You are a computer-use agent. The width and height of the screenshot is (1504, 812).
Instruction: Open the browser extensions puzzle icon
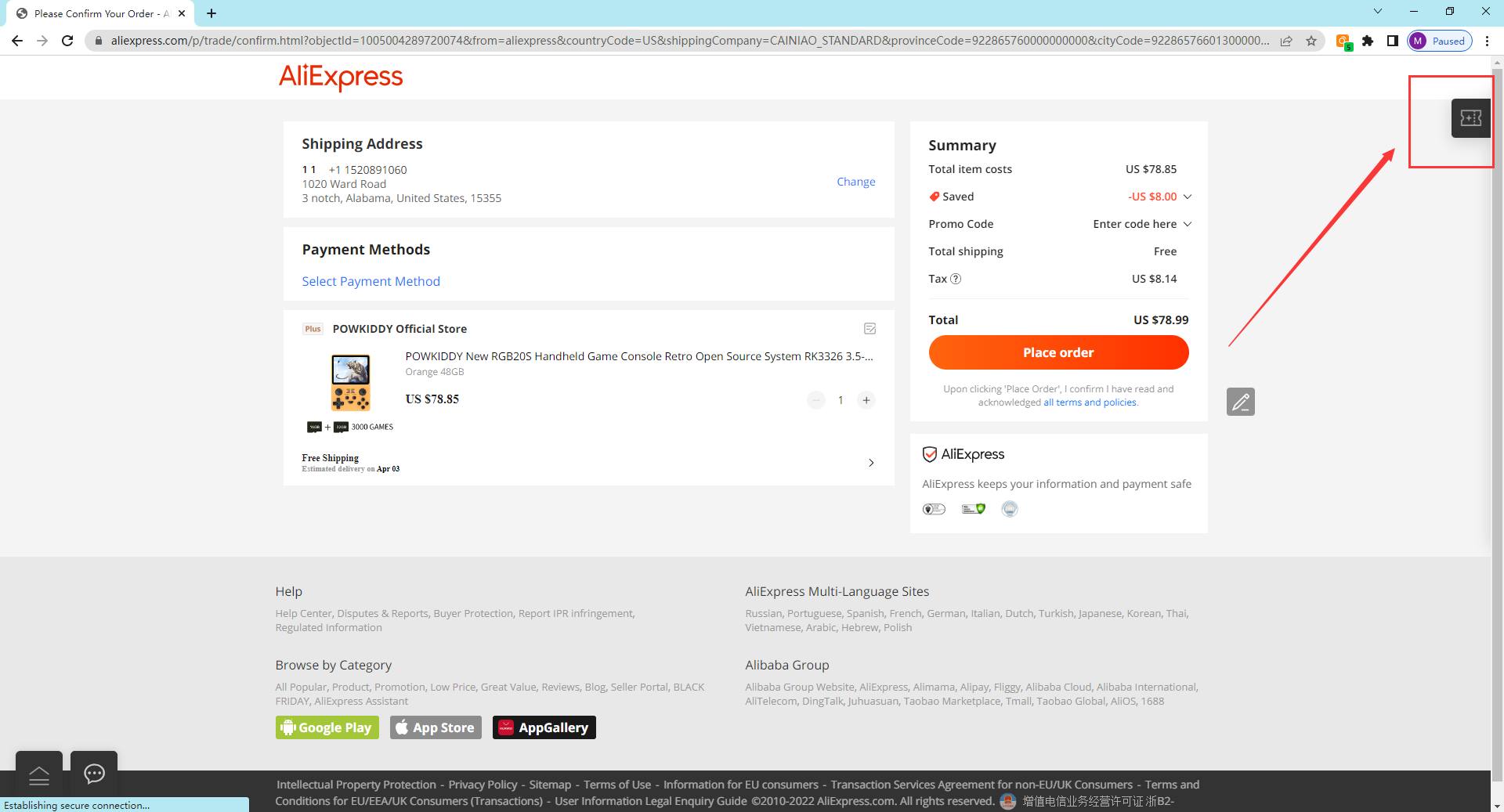pyautogui.click(x=1368, y=41)
